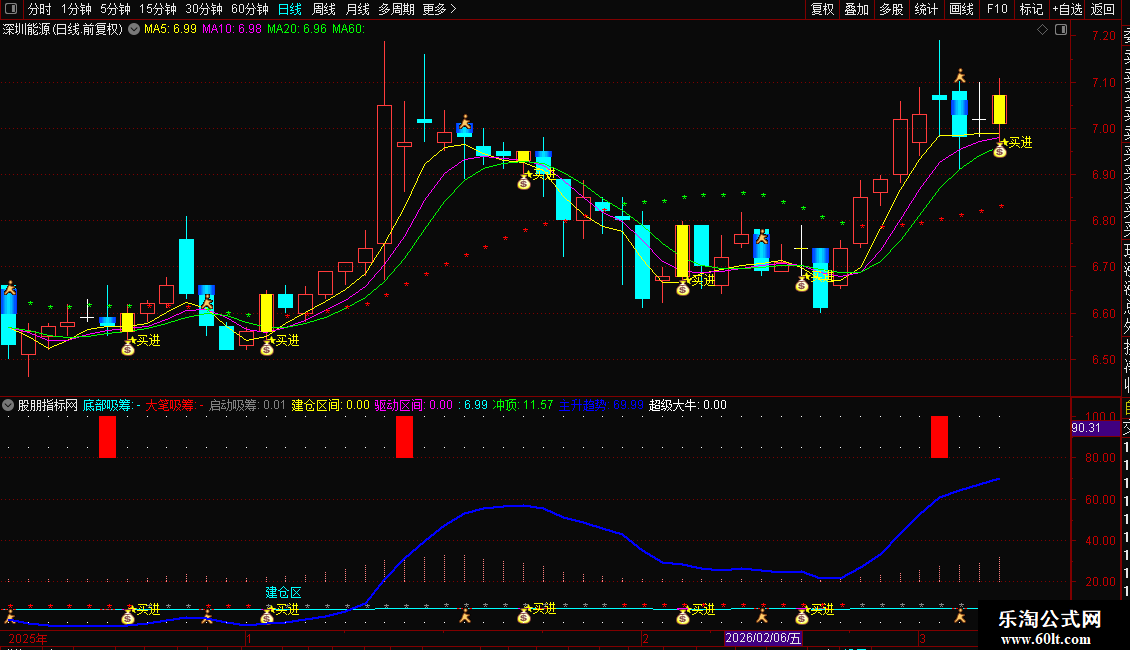
Task: Click the MA10: 6.98 label
Action: click(231, 30)
